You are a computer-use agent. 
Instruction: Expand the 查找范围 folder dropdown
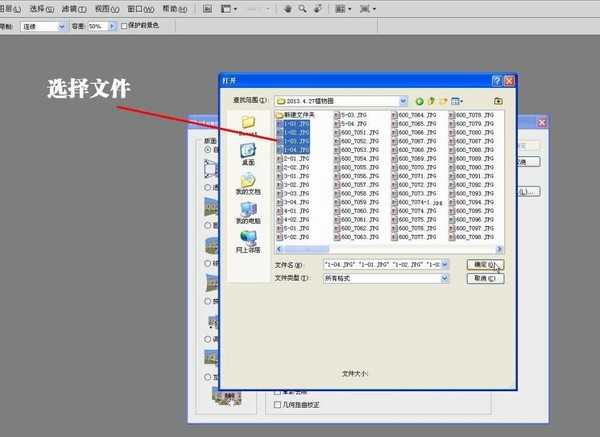pos(403,101)
